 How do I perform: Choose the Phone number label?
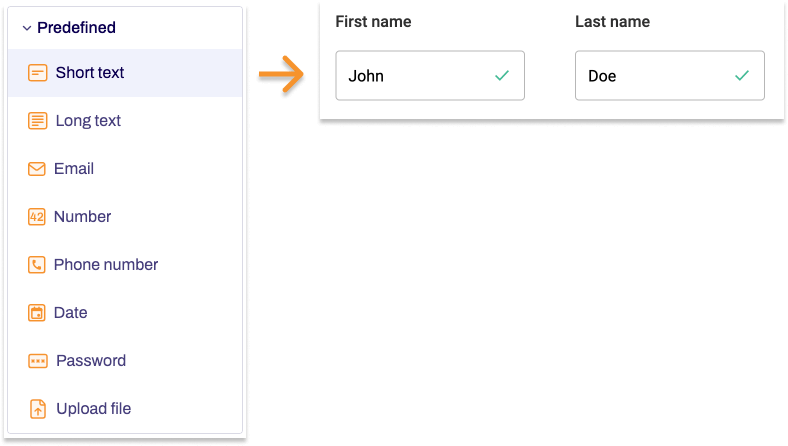pos(106,265)
